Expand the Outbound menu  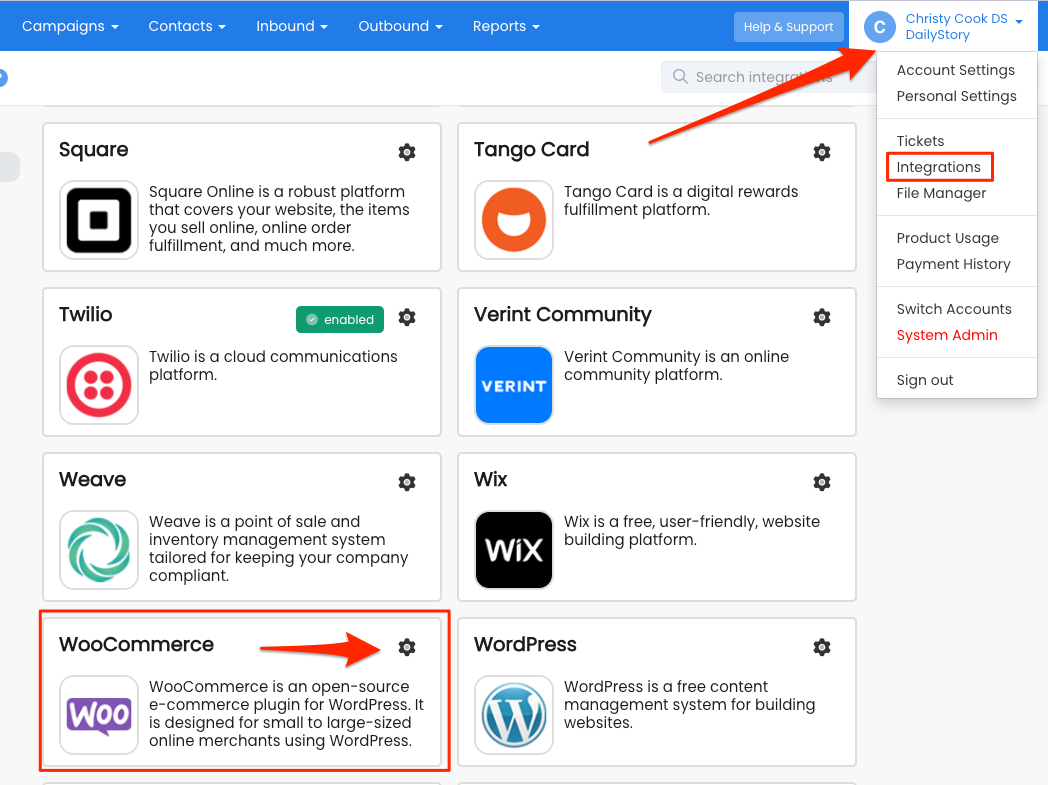pos(400,26)
